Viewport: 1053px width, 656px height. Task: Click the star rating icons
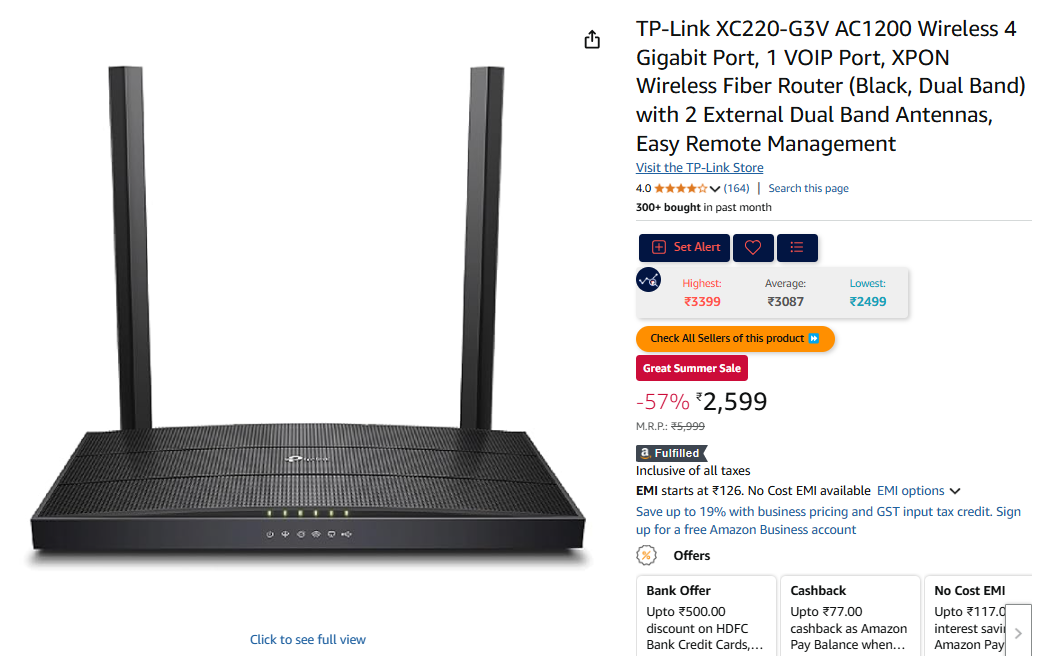pyautogui.click(x=680, y=189)
